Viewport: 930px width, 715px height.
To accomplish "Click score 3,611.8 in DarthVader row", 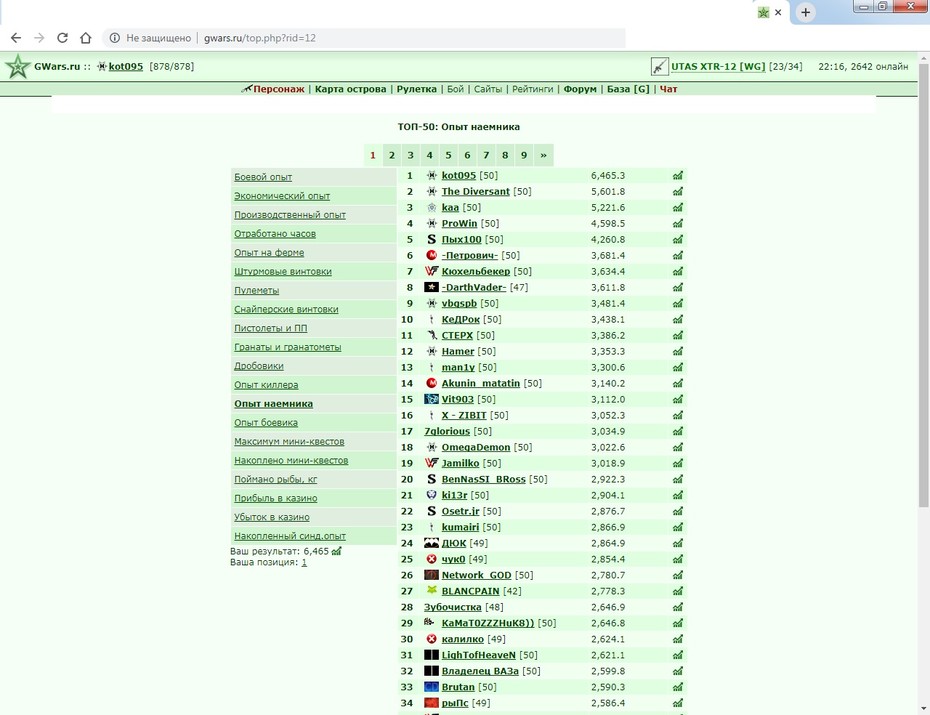I will click(x=607, y=288).
